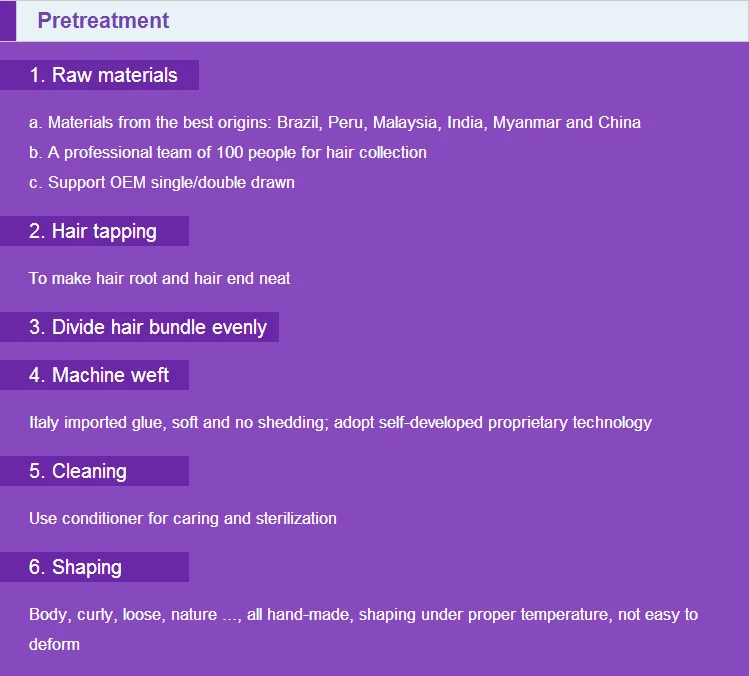Click 'Support OEM single/double drawn' text
Viewport: 749px width, 676px height.
[161, 182]
